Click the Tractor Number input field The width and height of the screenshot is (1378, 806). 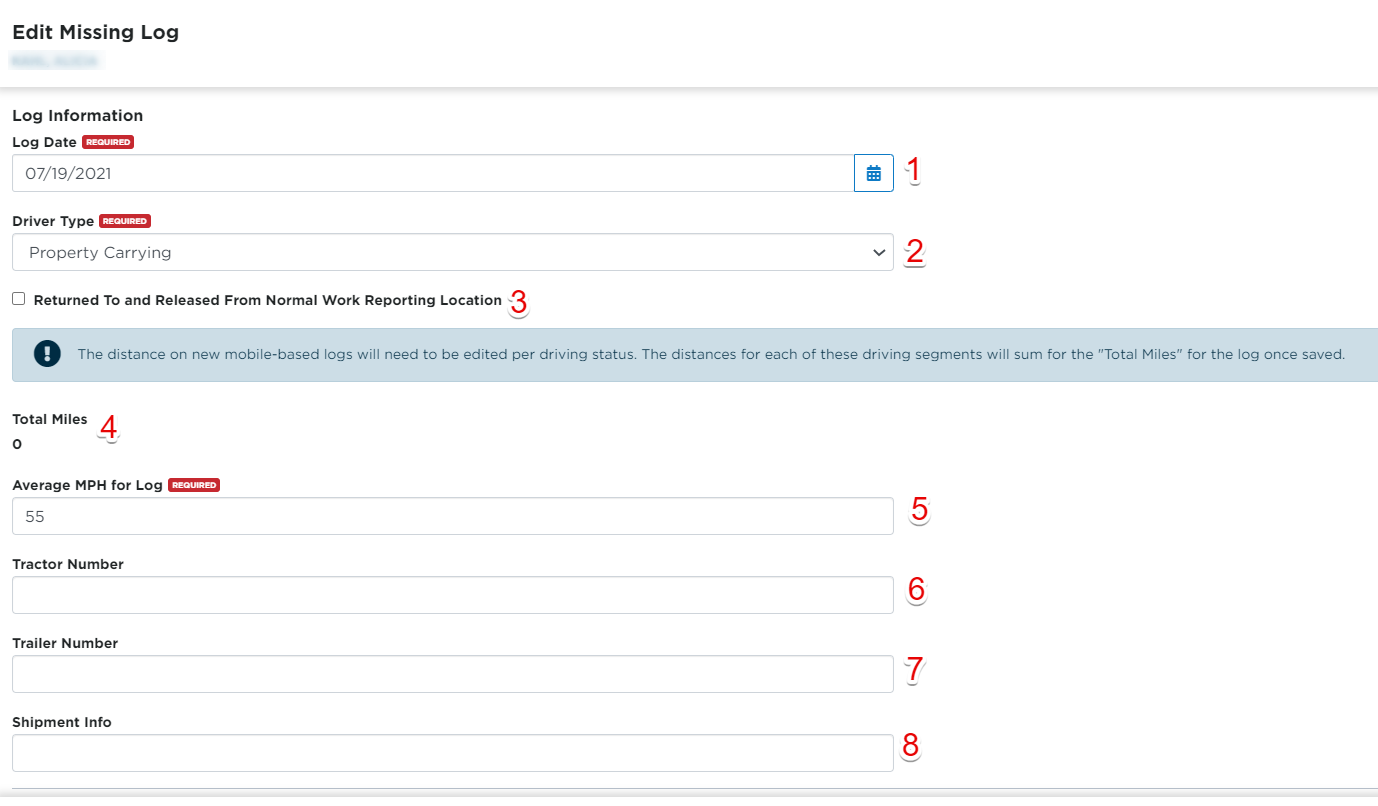click(x=453, y=595)
